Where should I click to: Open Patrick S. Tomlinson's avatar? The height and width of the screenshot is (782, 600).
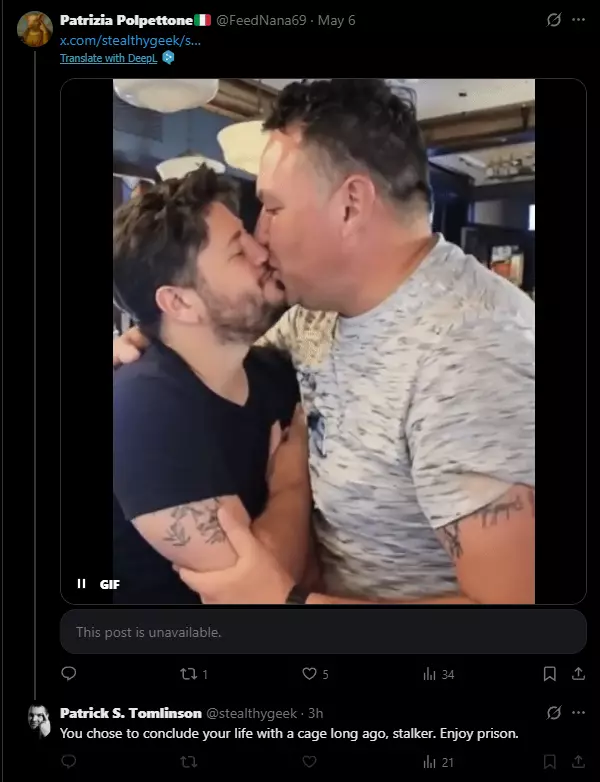tap(38, 721)
